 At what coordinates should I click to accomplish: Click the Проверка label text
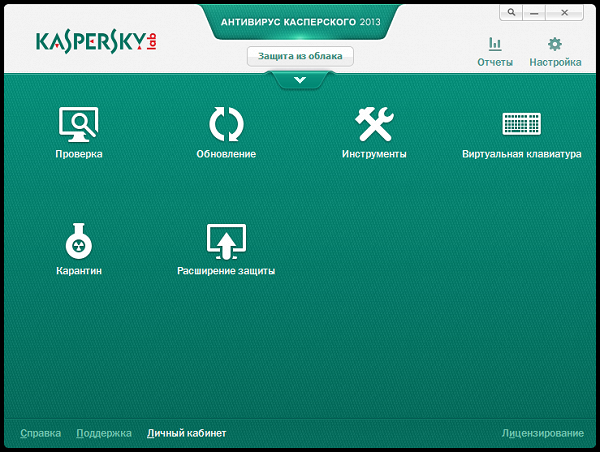tap(79, 154)
